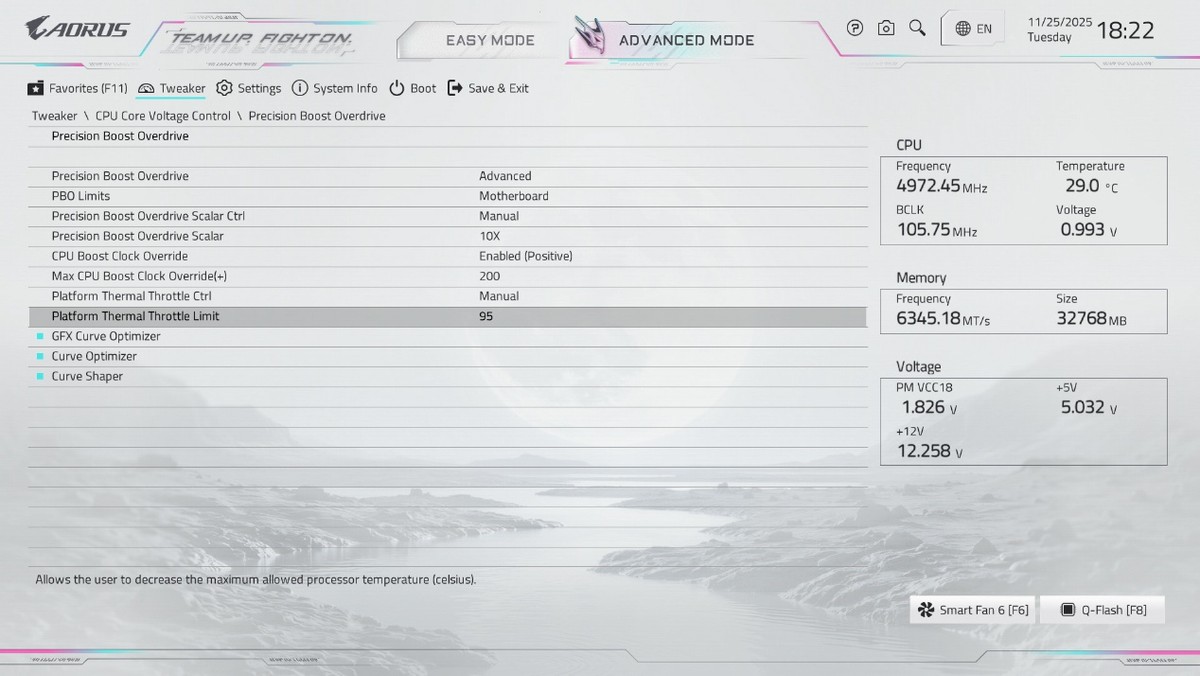
Task: Click the CPU voltage 0.993 V reading
Action: coord(1090,230)
